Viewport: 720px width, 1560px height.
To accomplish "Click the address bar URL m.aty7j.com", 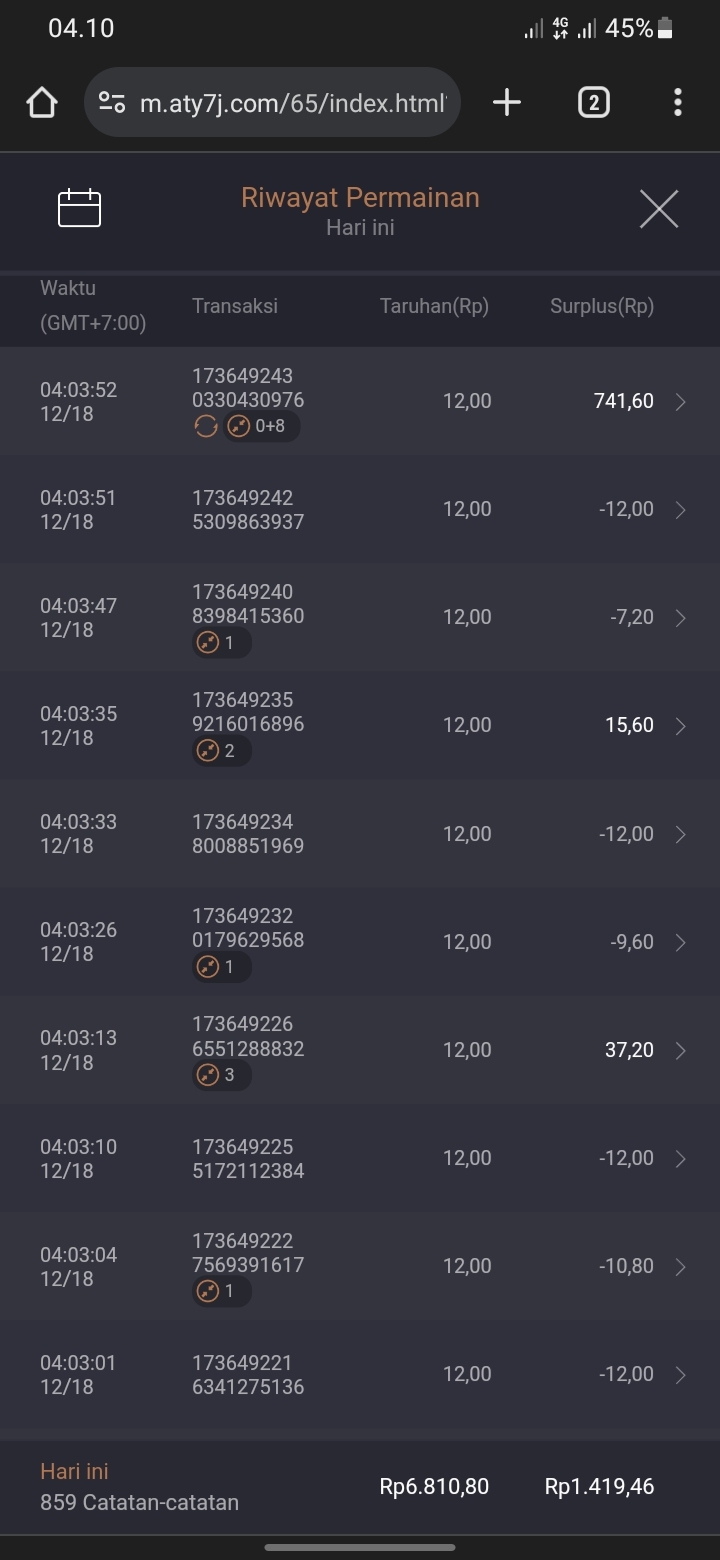I will (292, 102).
